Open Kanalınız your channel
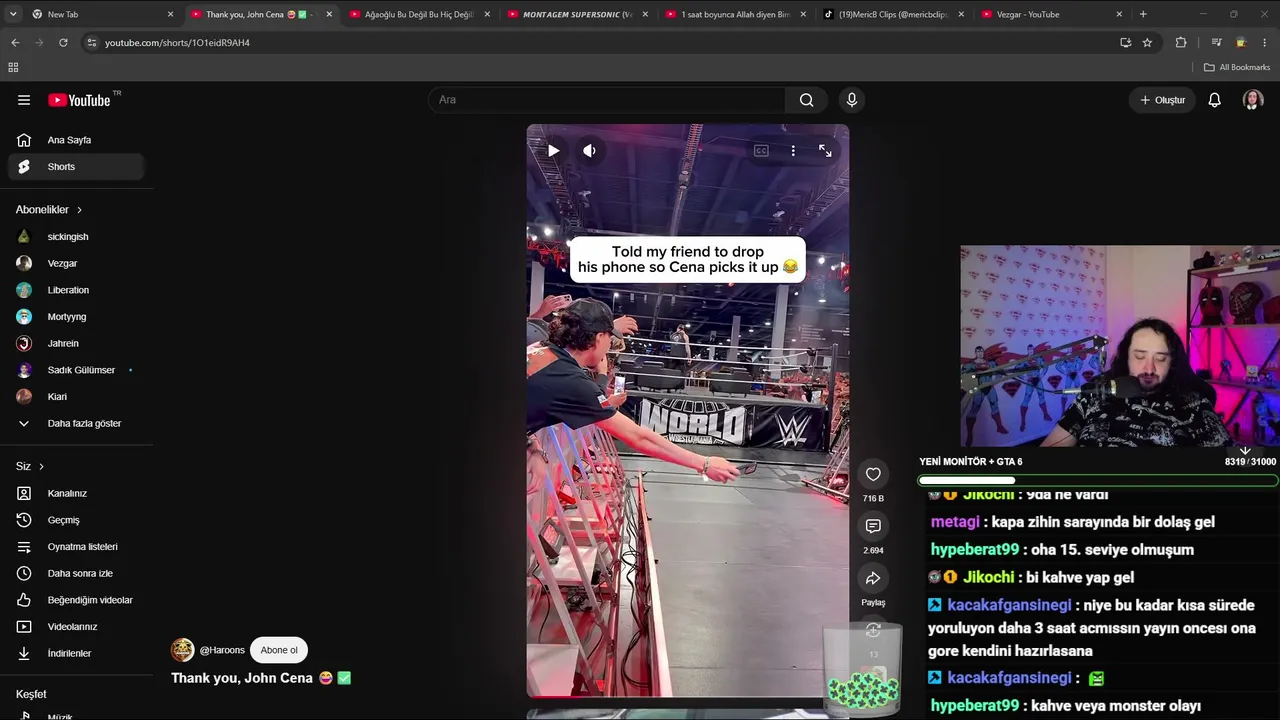1280x720 pixels. pos(75,493)
